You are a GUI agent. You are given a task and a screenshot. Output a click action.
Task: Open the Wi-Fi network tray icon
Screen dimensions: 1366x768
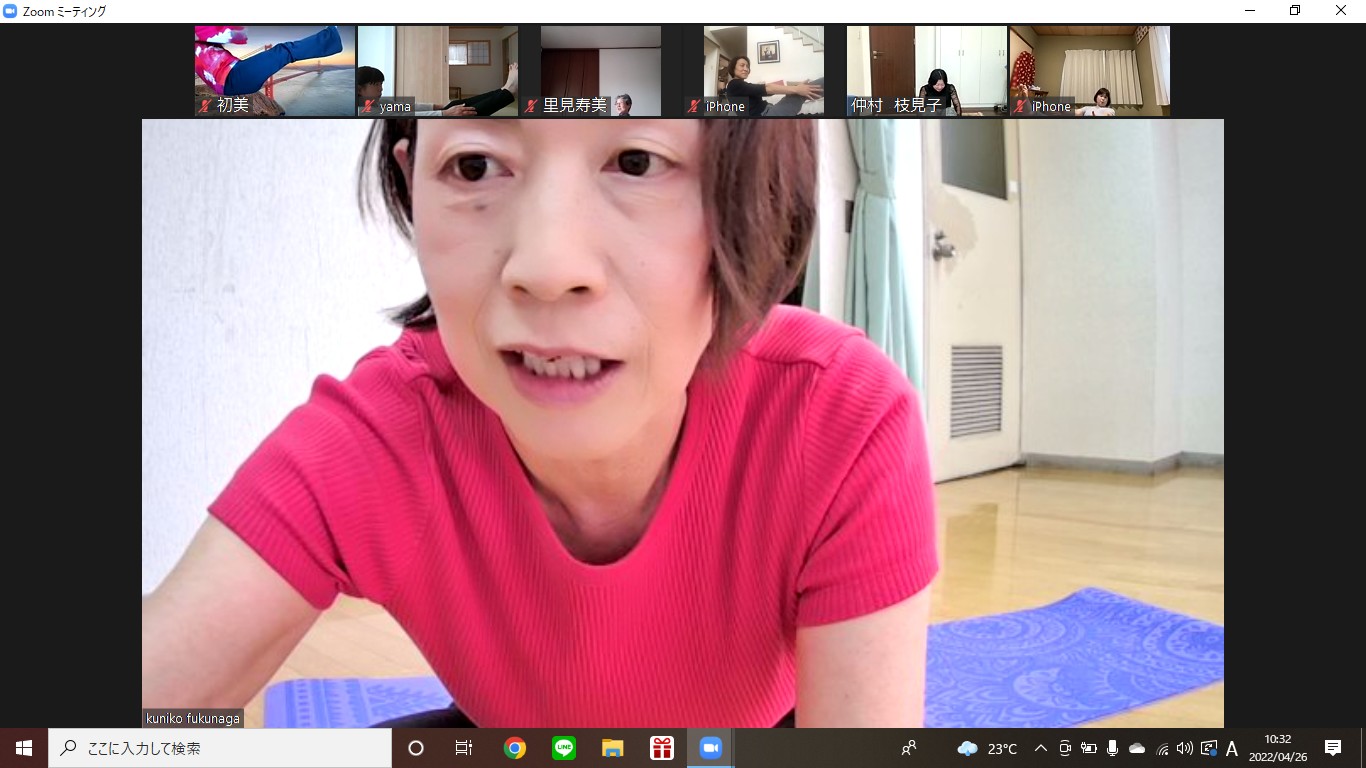(x=1162, y=748)
